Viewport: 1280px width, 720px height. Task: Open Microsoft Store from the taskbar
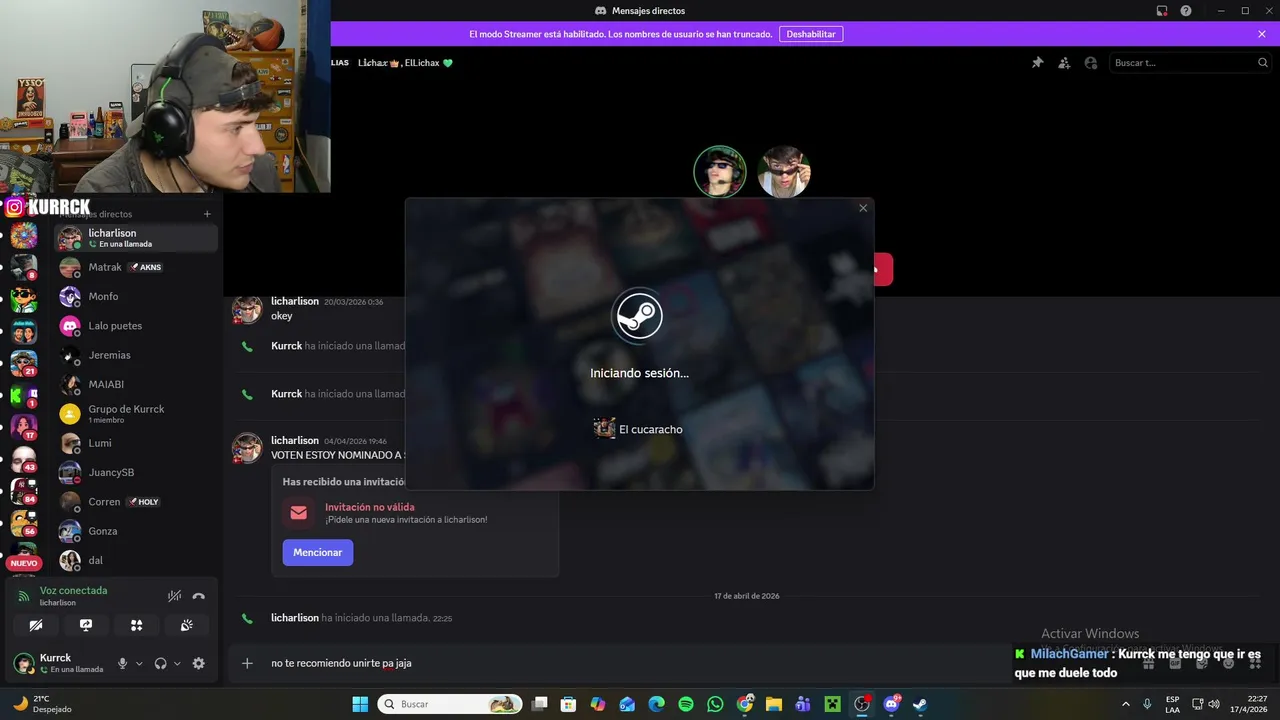(569, 704)
